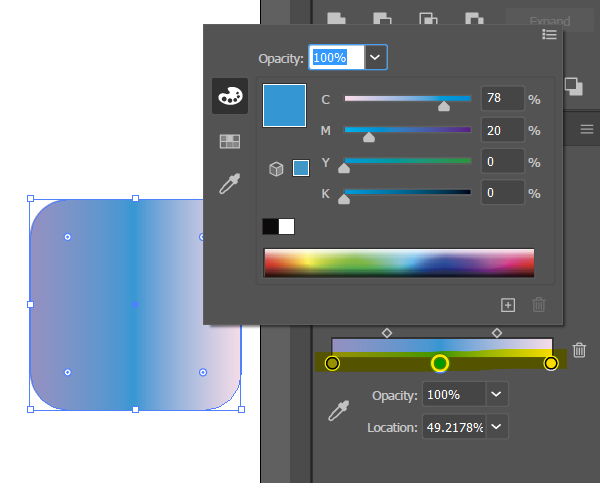Select black in the black-white swatch
This screenshot has width=600, height=483.
pos(271,227)
